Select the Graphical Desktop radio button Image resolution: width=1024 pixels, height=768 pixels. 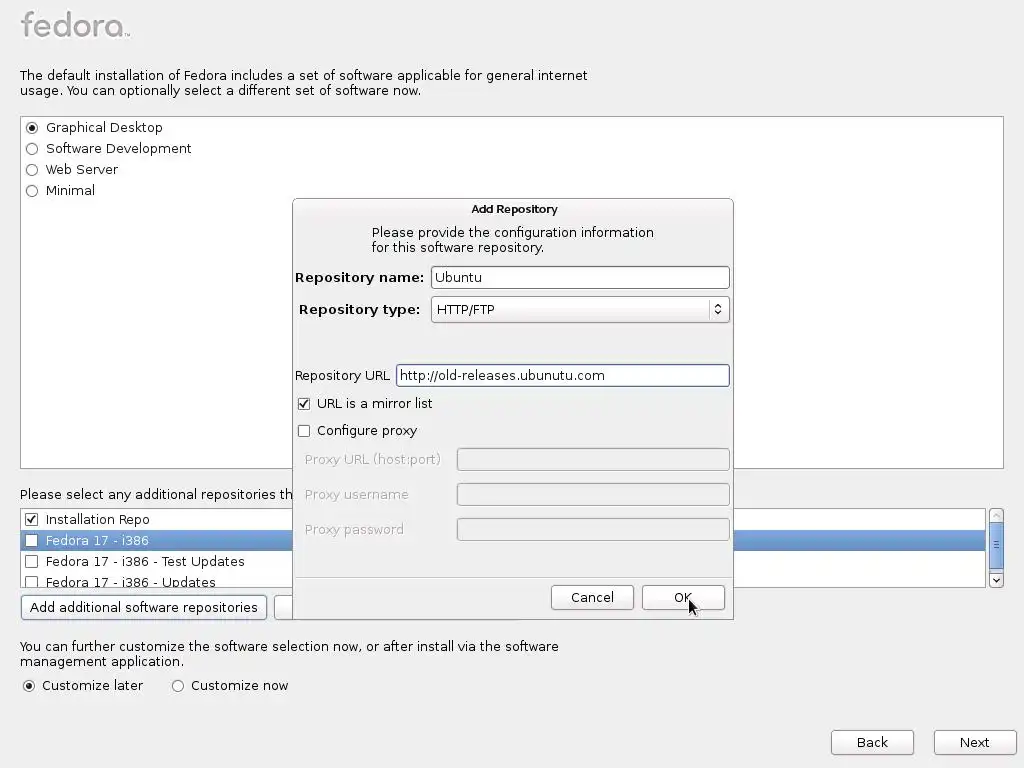32,128
